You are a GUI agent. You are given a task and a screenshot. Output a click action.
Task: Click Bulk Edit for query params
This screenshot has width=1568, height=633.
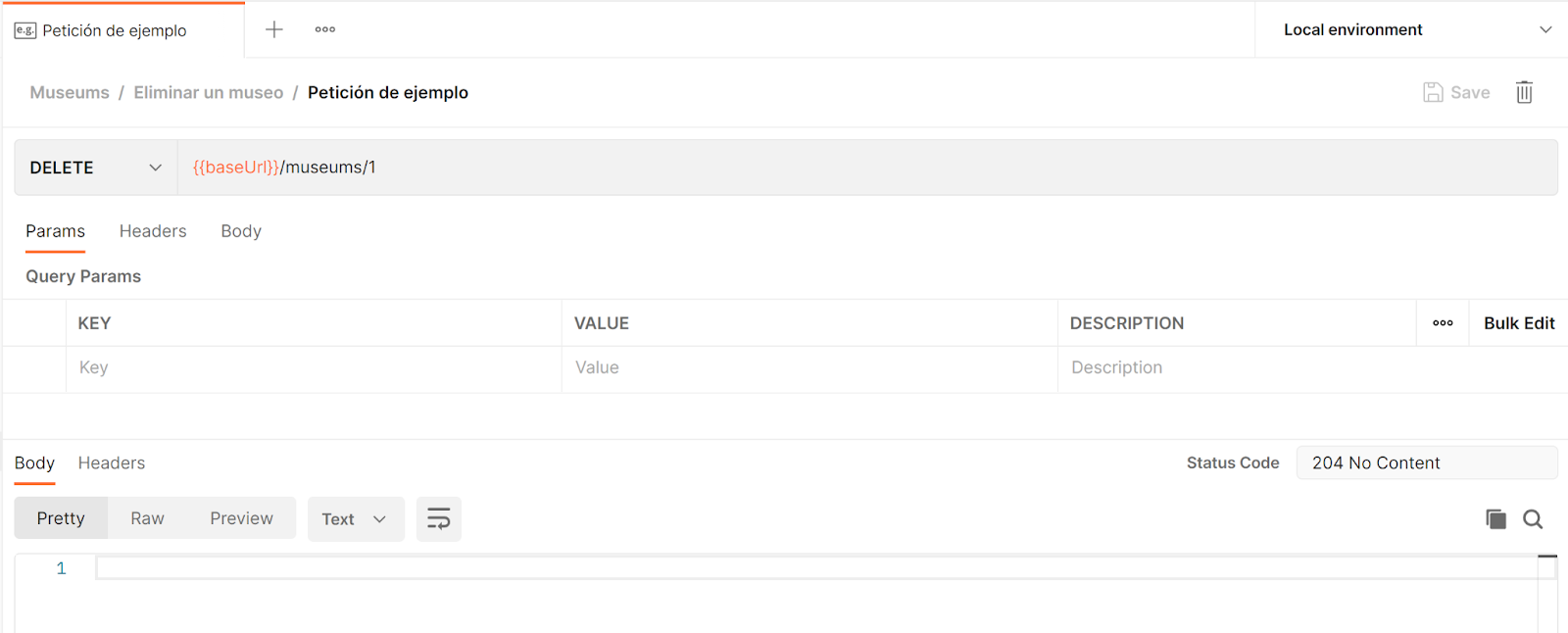coord(1519,322)
